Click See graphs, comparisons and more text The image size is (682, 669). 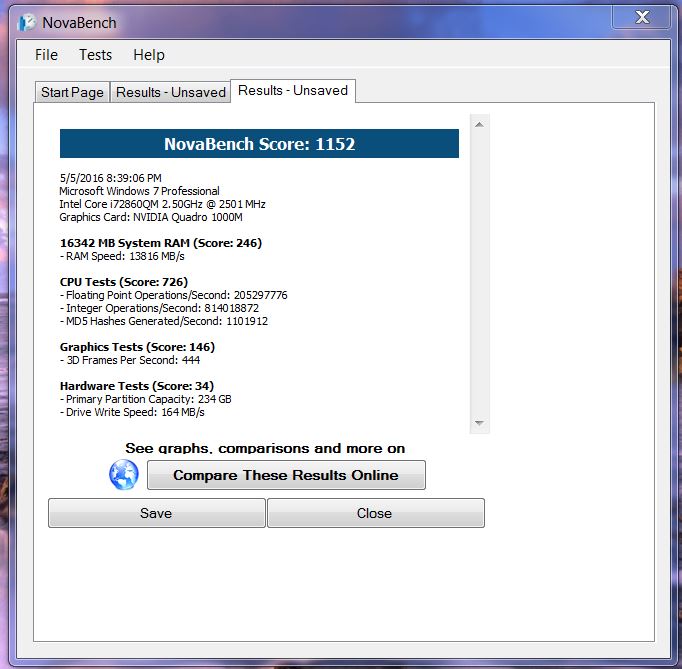[x=265, y=448]
